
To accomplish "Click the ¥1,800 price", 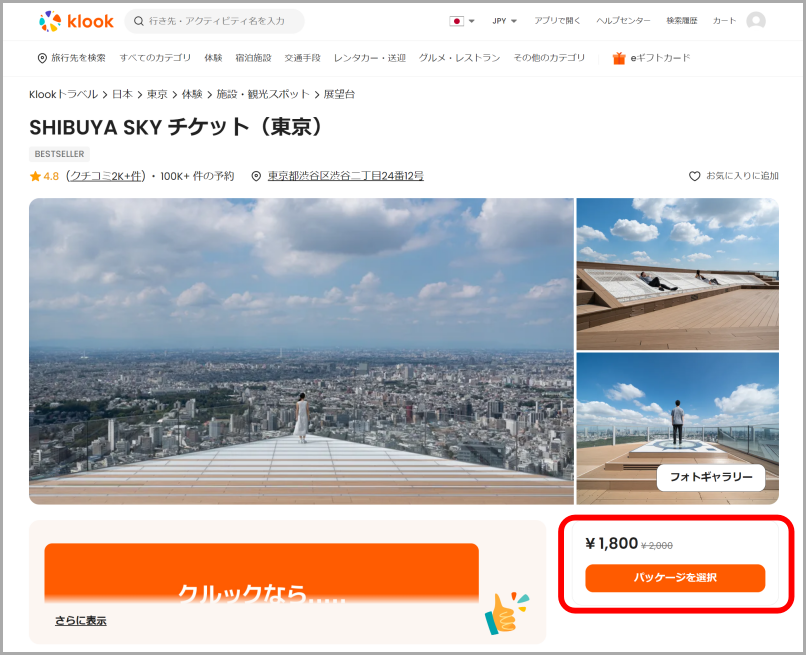I will click(x=612, y=543).
